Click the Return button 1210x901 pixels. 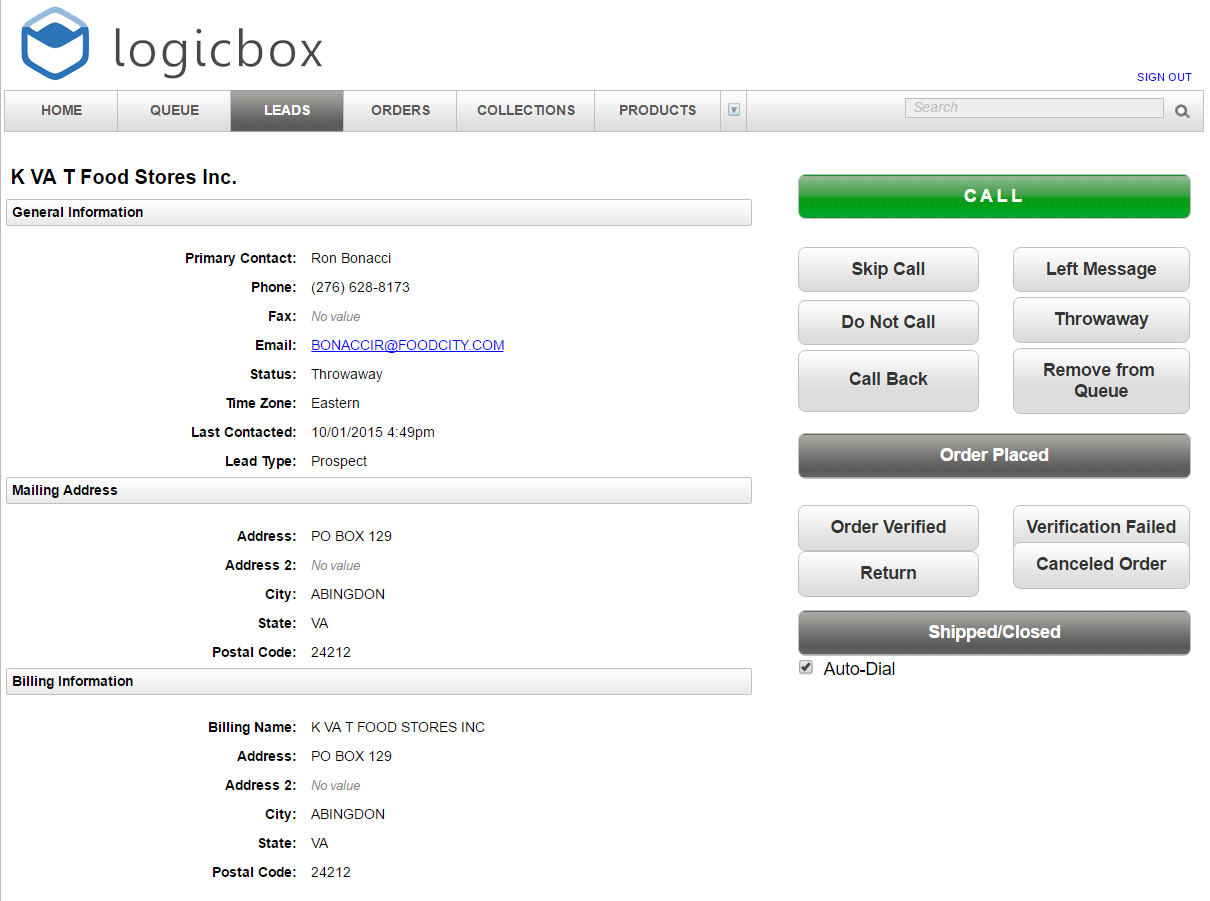(x=888, y=573)
